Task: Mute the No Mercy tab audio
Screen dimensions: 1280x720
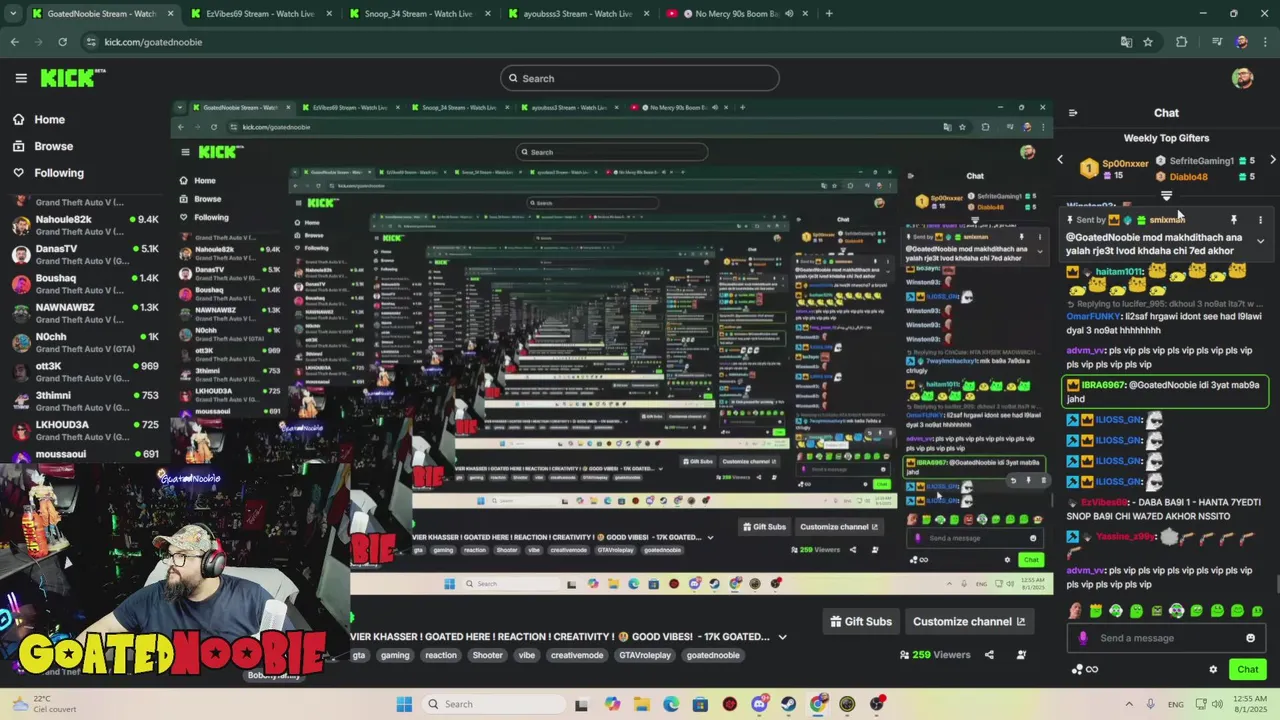Action: pos(790,14)
